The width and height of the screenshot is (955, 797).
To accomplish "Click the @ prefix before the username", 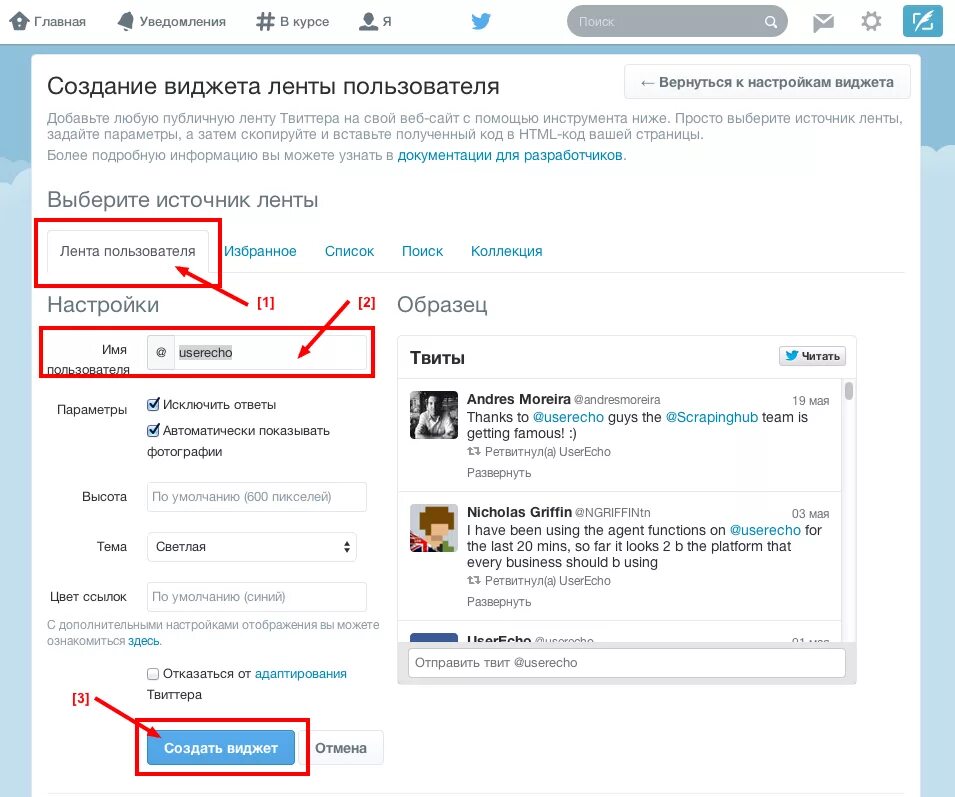I will click(161, 353).
